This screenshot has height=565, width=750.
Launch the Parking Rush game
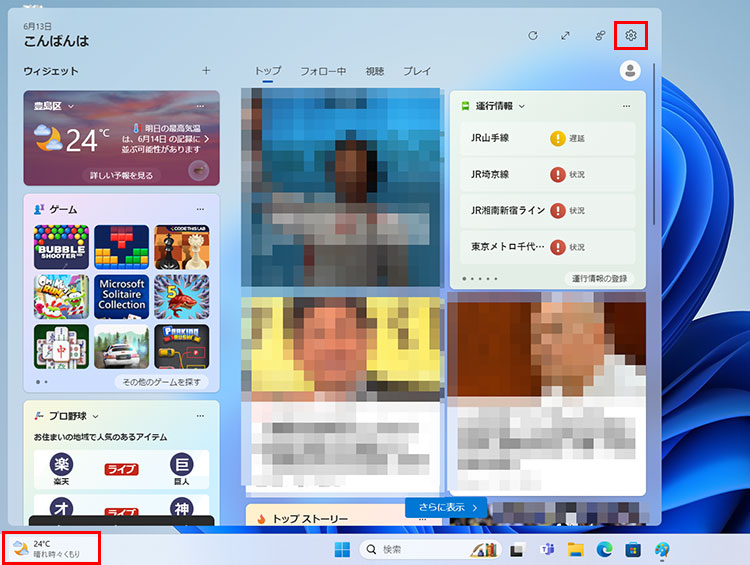click(x=182, y=346)
